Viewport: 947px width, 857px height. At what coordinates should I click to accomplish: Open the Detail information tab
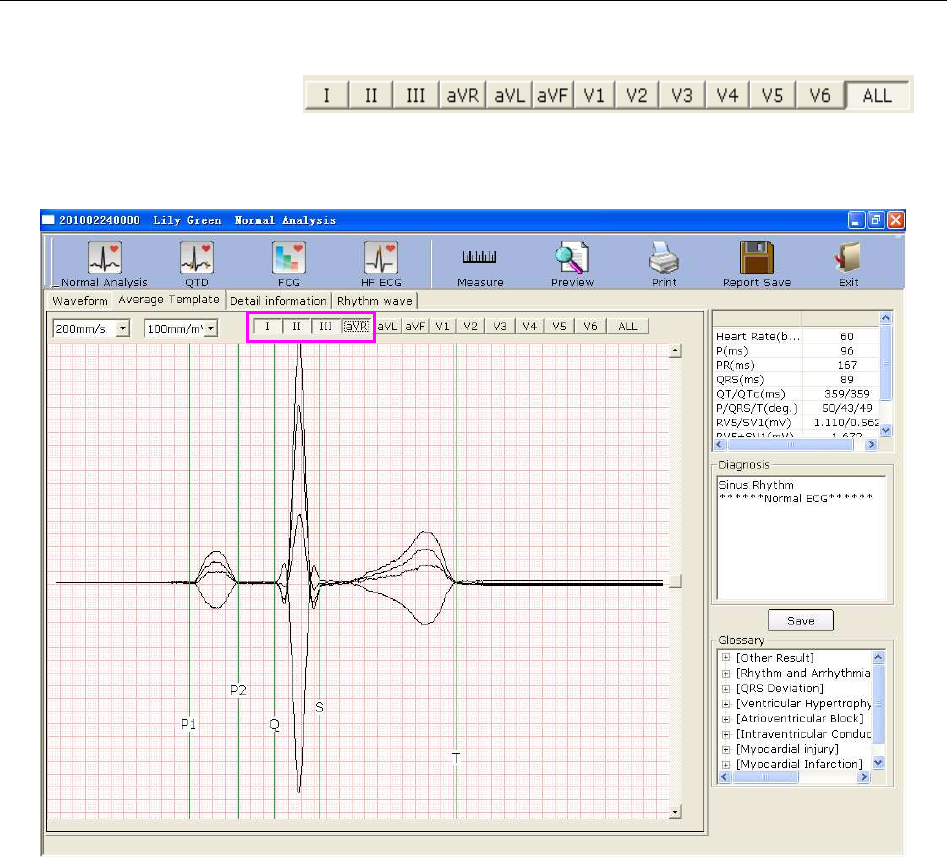tap(278, 301)
